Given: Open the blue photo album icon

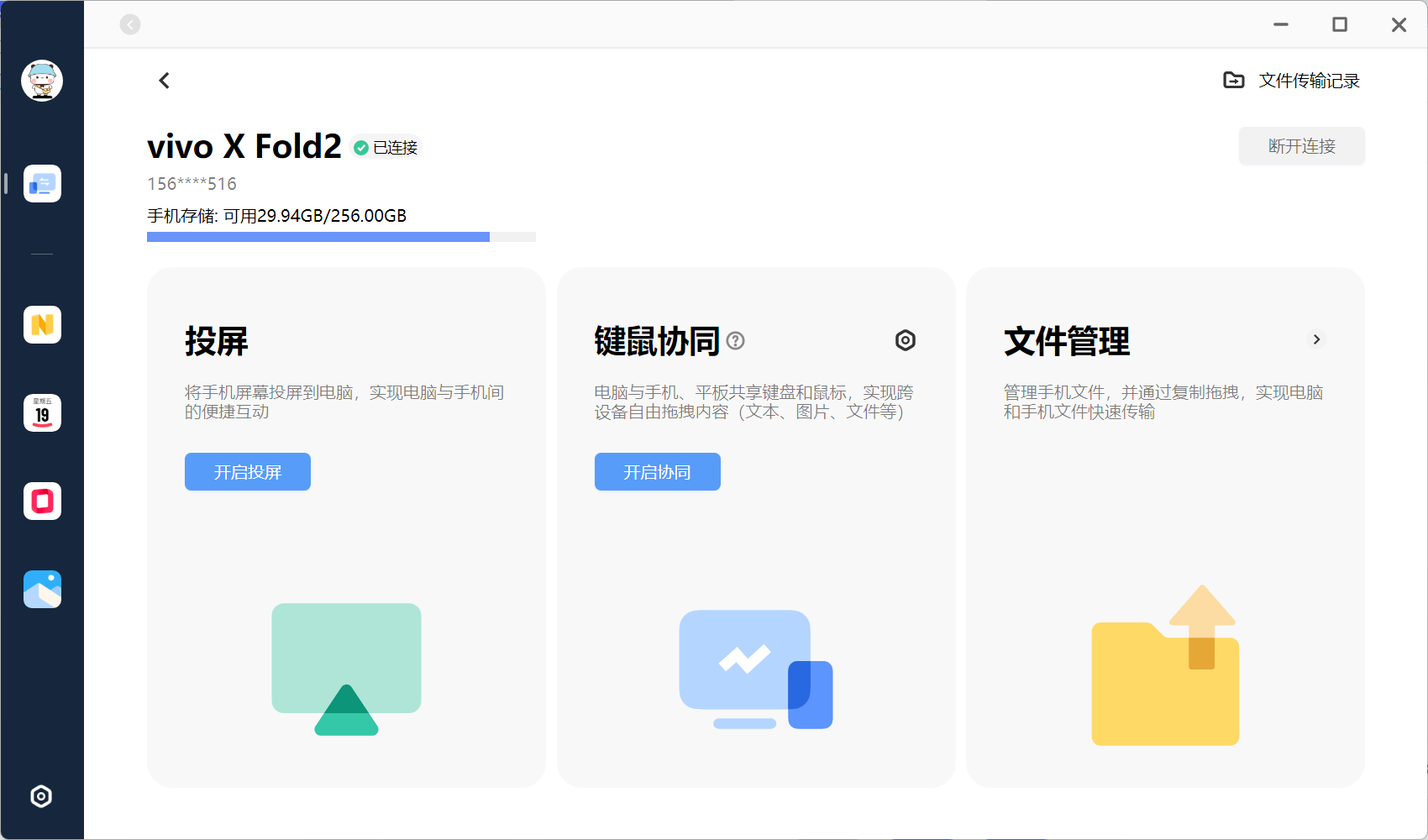Looking at the screenshot, I should tap(42, 589).
